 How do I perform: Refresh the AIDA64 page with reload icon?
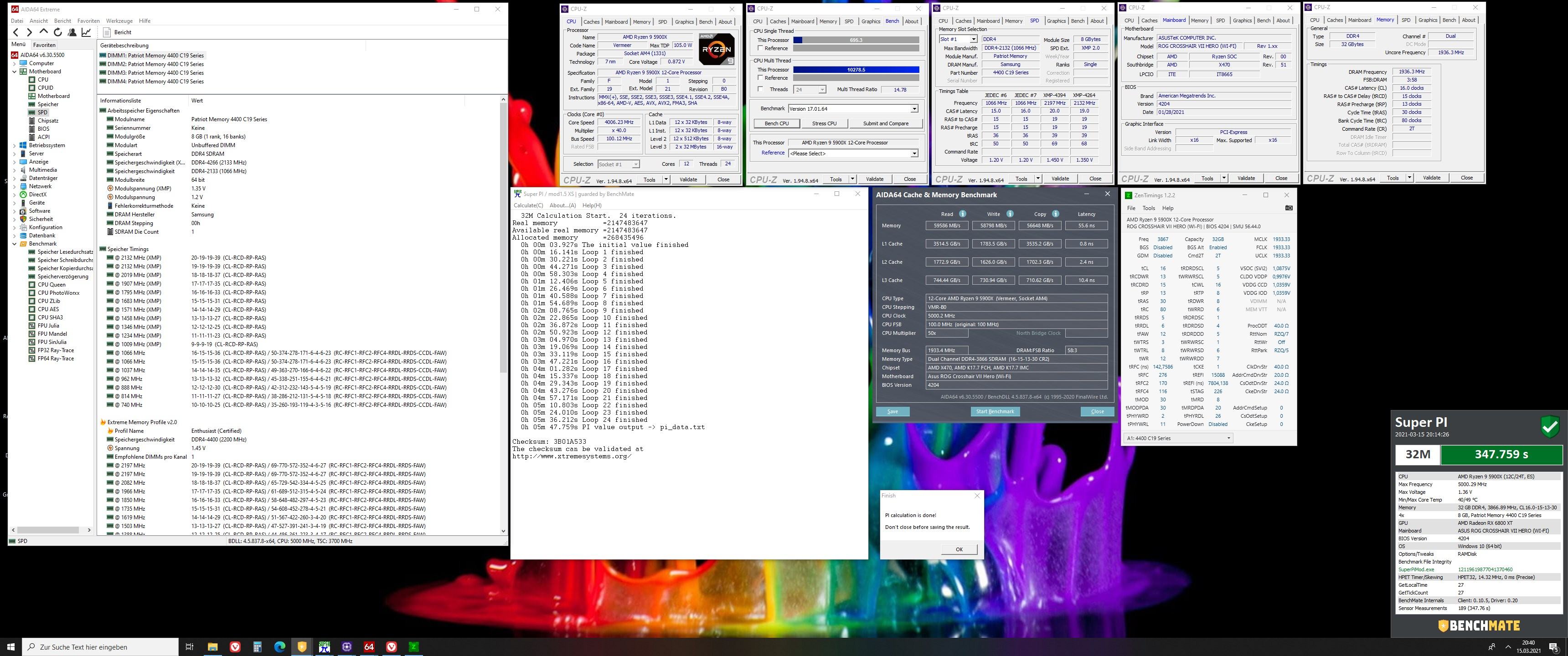tap(58, 32)
